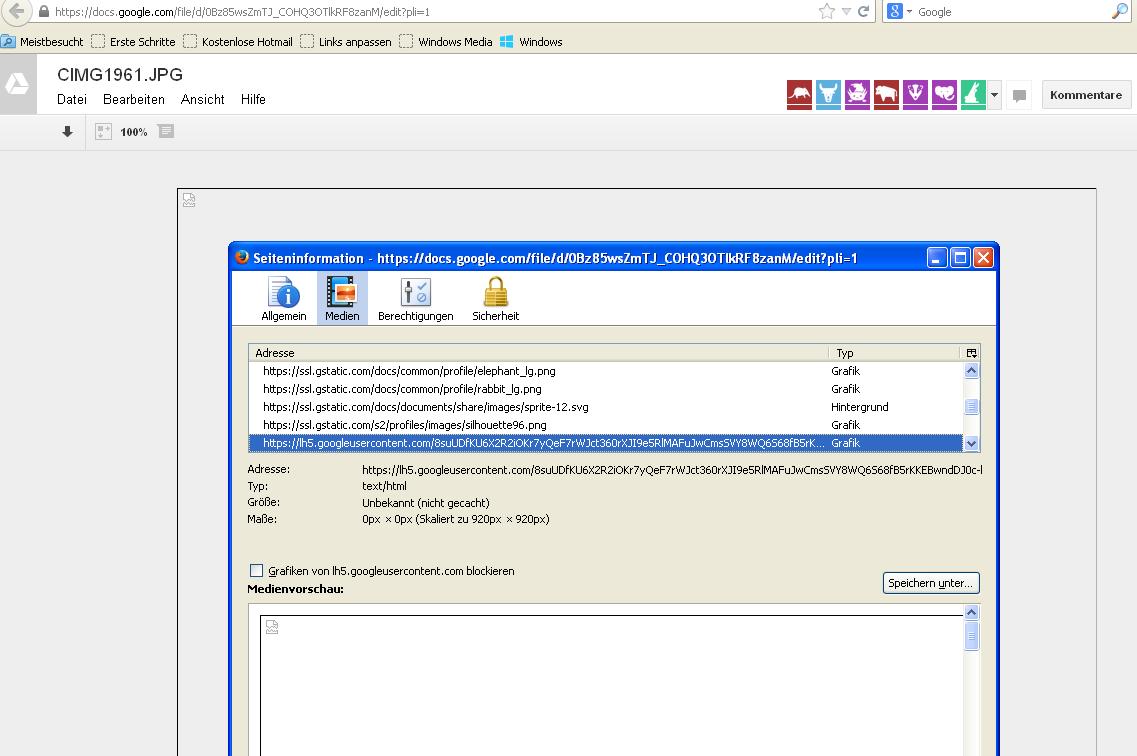The height and width of the screenshot is (756, 1137).
Task: Open the Bearbeiten menu
Action: (133, 99)
